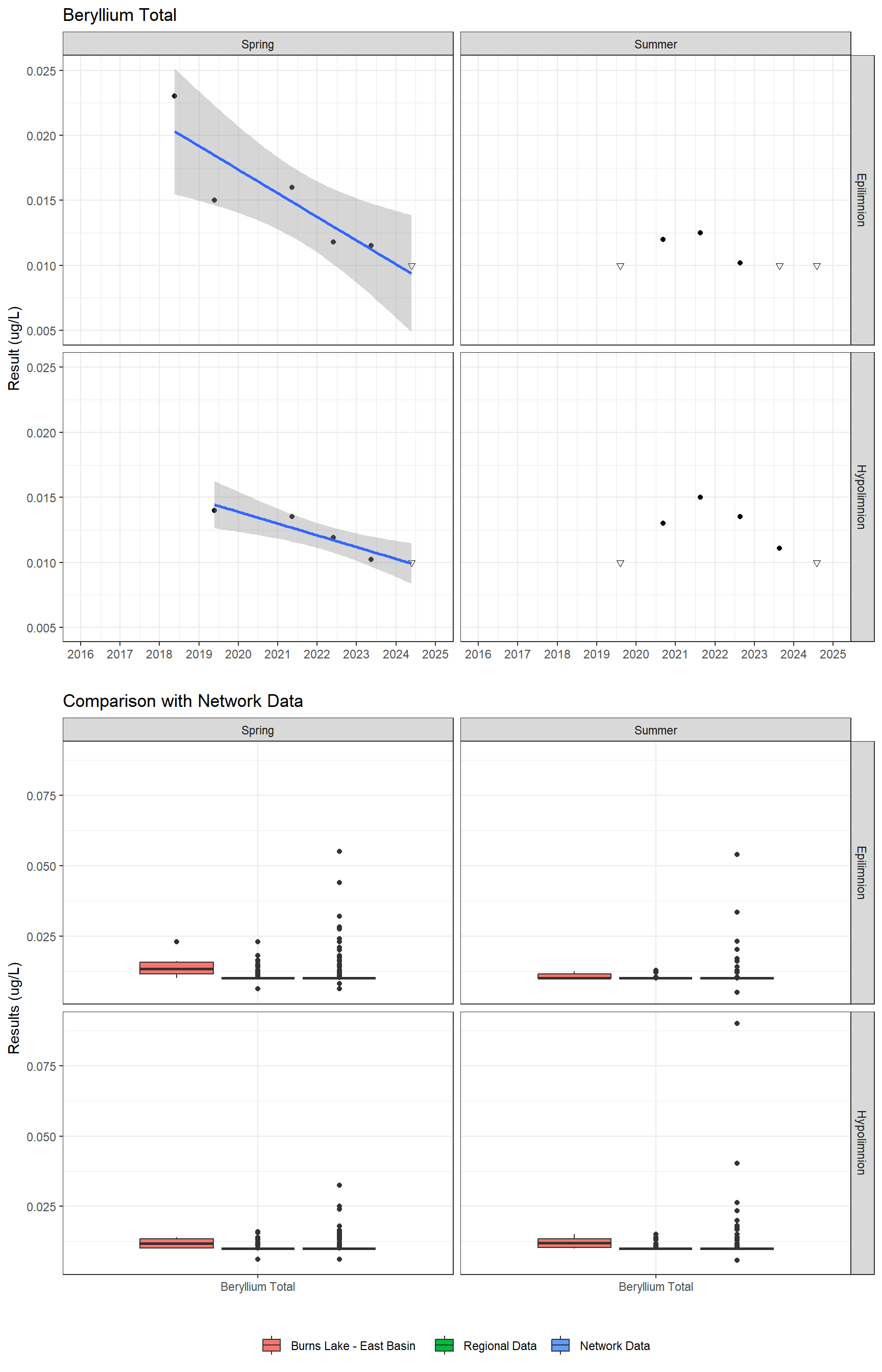Image resolution: width=882 pixels, height=1372 pixels.
Task: Click the 2020 x-axis tick label under Spring
Action: click(238, 654)
